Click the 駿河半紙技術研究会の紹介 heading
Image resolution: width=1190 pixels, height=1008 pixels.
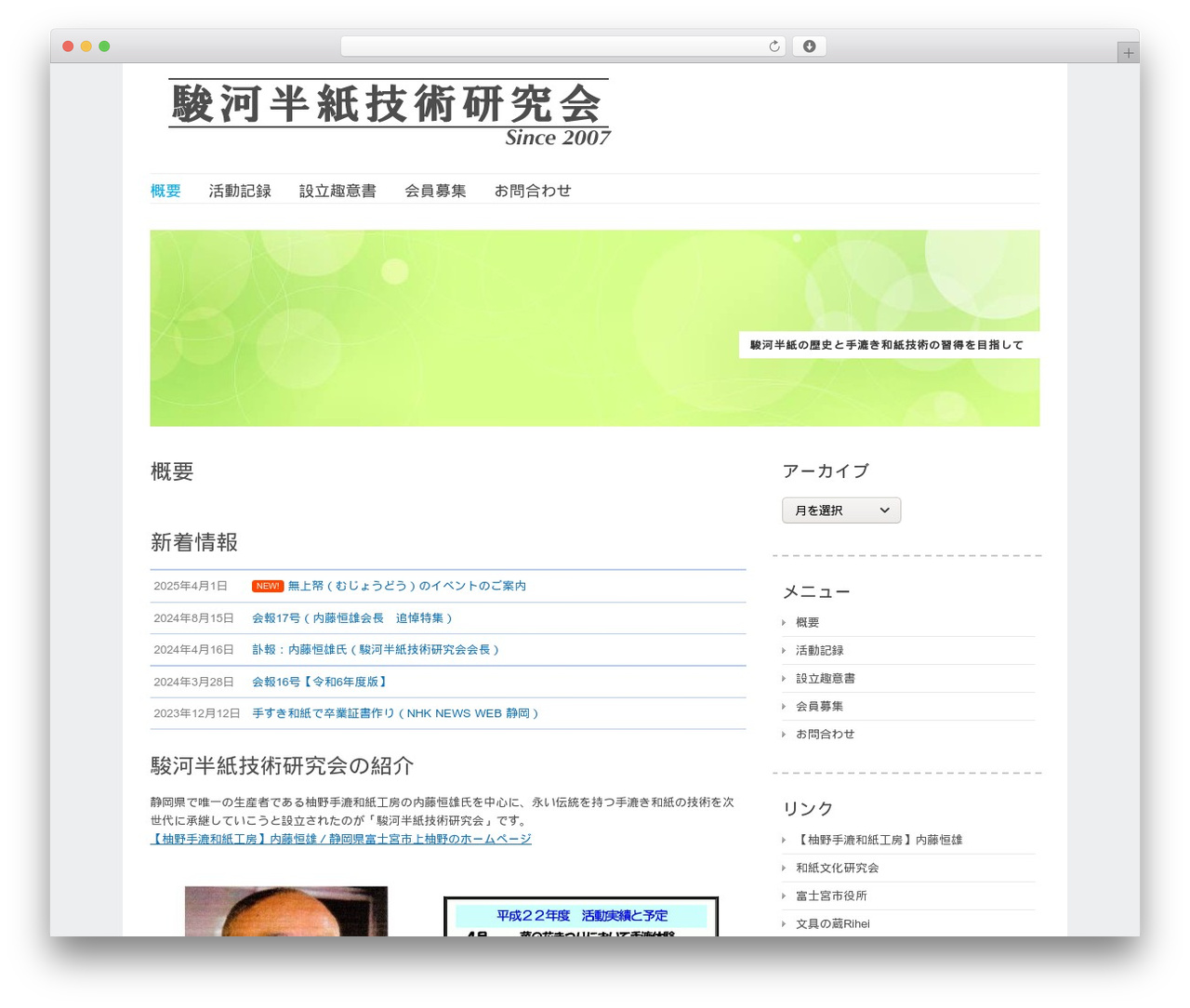(282, 765)
